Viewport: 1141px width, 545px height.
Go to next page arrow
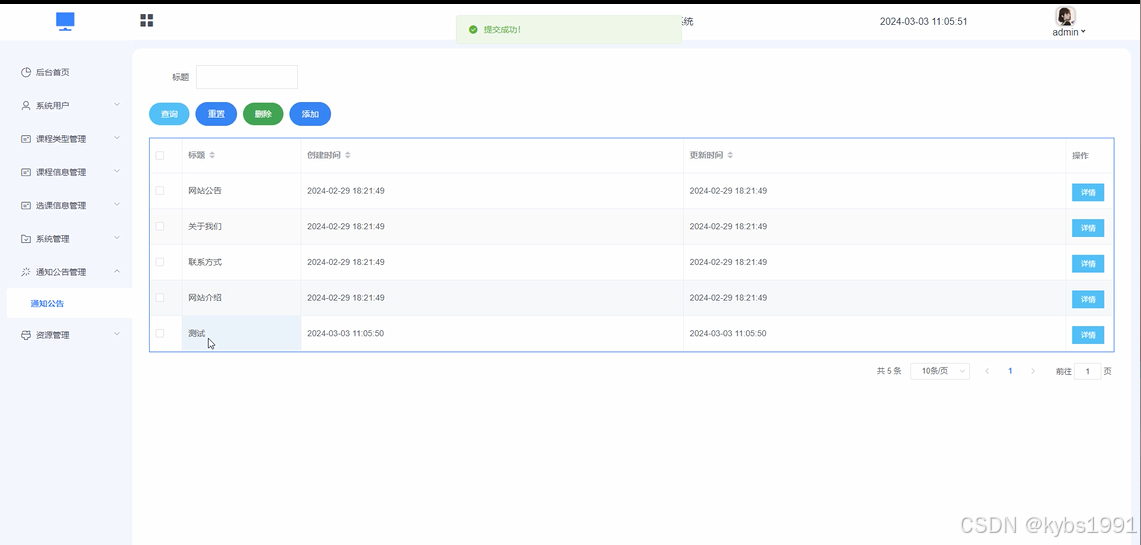[1033, 371]
